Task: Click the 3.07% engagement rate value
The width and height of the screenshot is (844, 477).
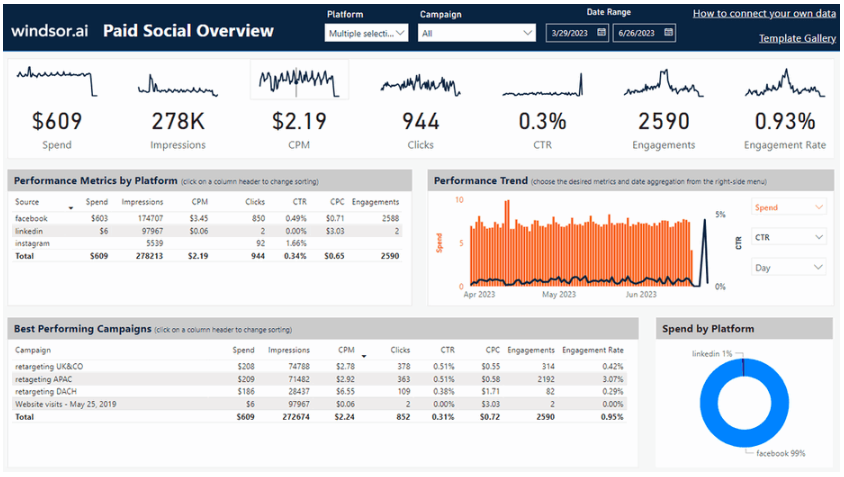Action: coord(613,379)
